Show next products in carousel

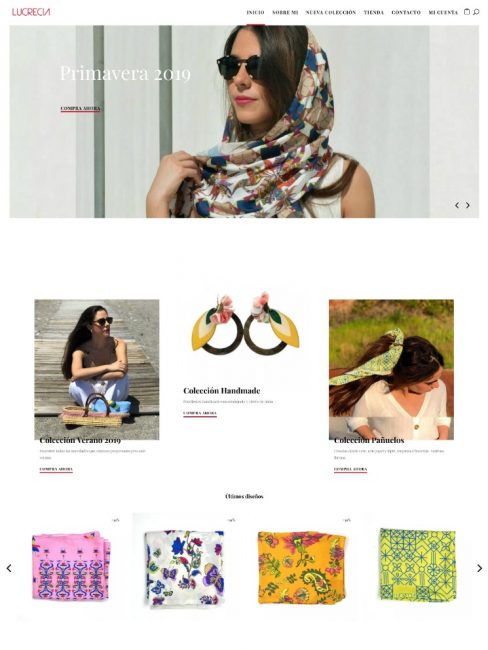pos(479,568)
